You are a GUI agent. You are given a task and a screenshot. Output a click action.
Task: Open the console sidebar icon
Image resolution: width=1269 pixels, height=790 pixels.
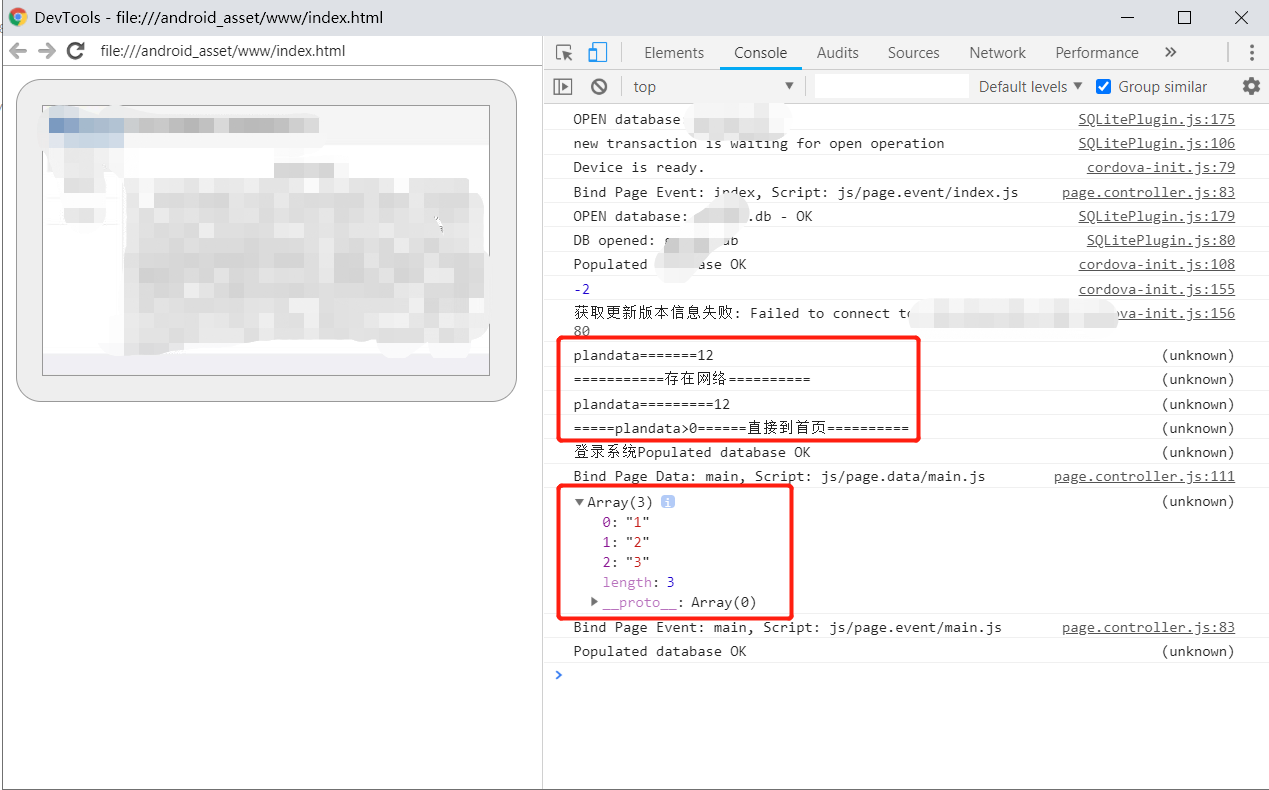pos(563,86)
